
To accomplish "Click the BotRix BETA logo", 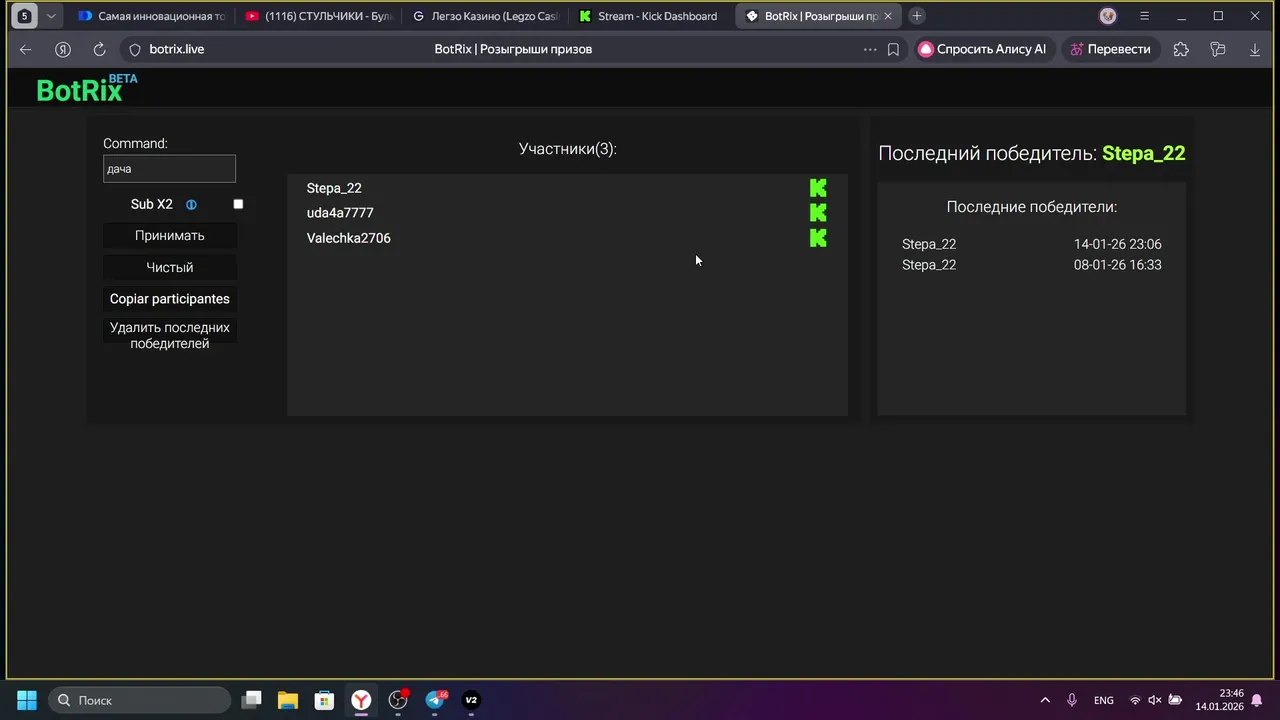I will 87,88.
